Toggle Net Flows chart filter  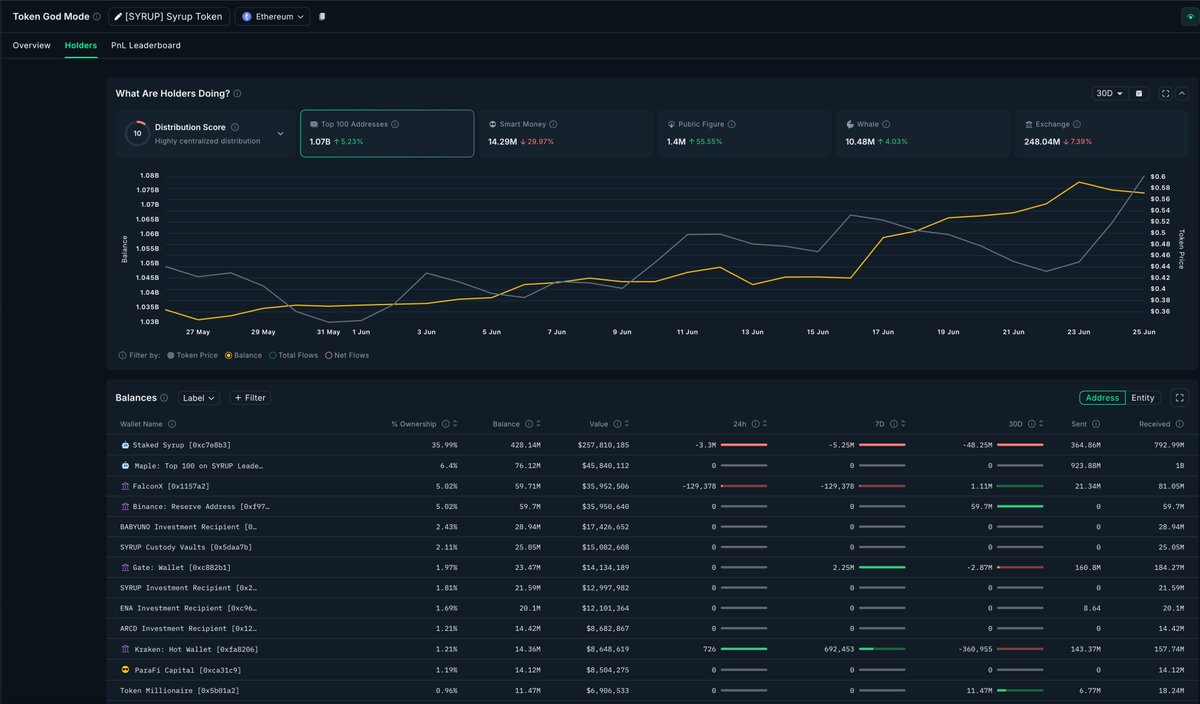(x=346, y=355)
